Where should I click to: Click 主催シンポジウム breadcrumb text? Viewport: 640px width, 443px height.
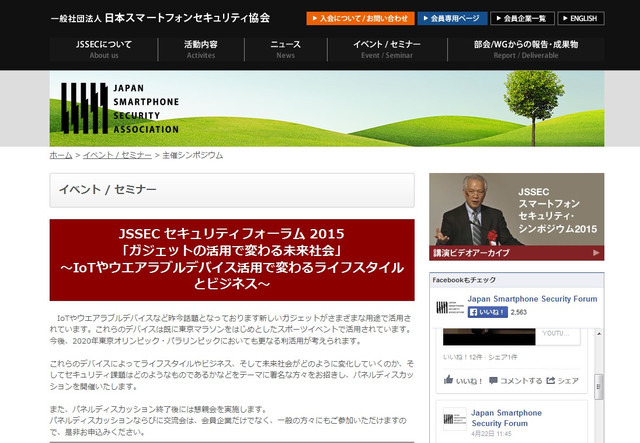(x=193, y=155)
